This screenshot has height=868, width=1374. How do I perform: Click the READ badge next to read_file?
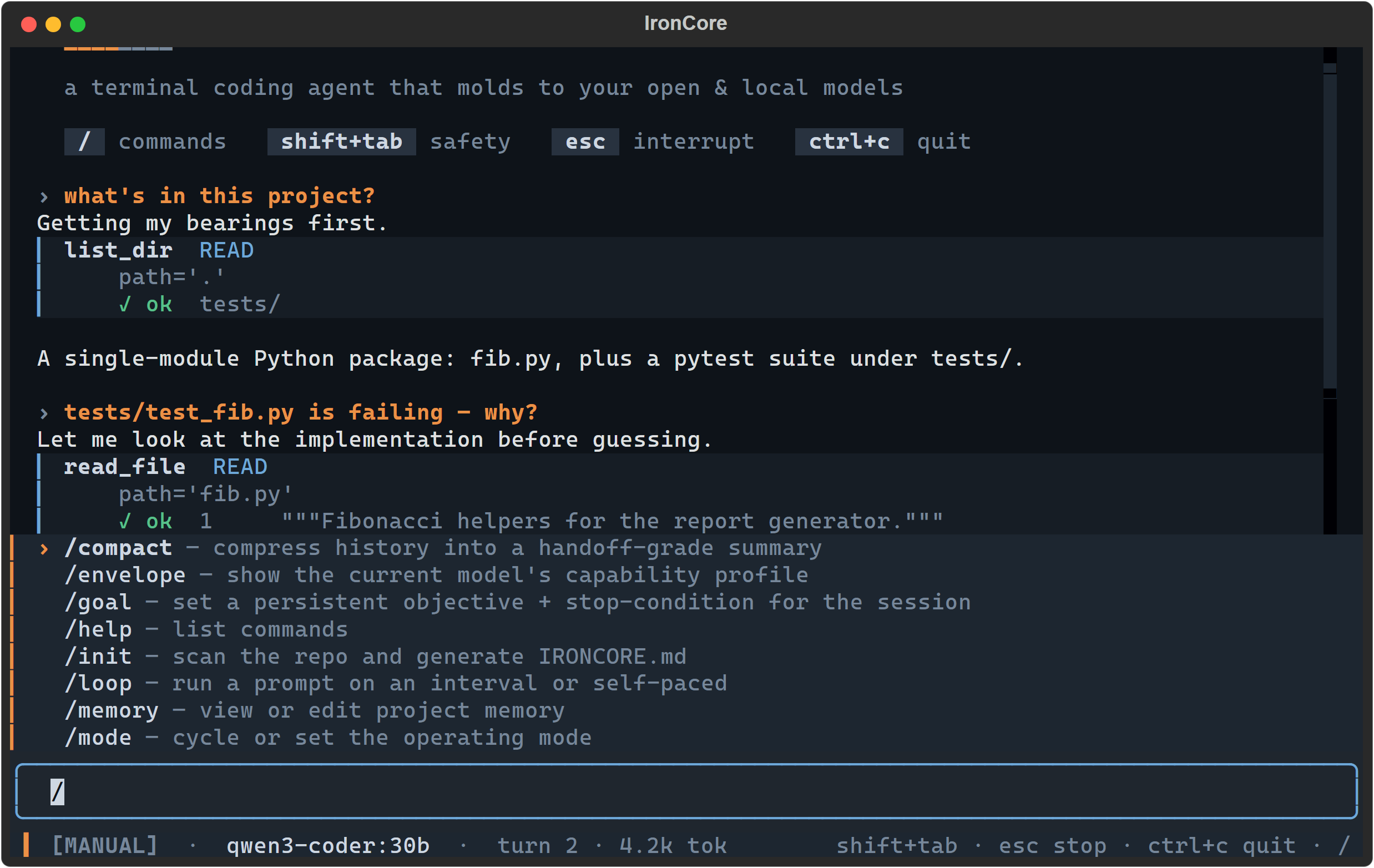coord(240,467)
